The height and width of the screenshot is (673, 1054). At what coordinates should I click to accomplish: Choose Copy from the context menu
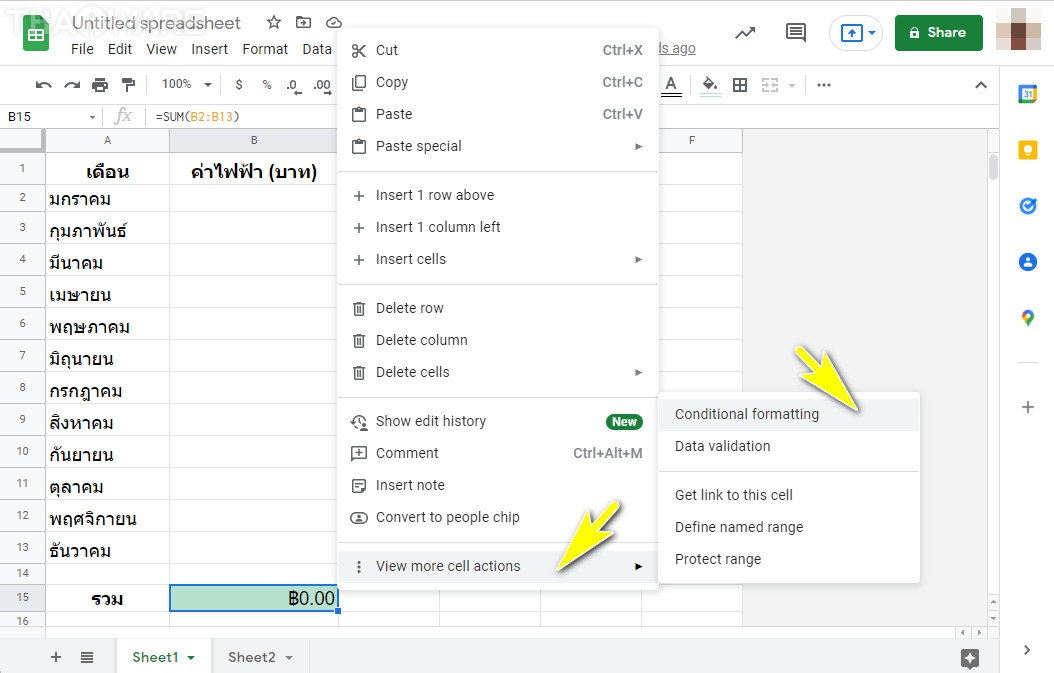pyautogui.click(x=497, y=82)
